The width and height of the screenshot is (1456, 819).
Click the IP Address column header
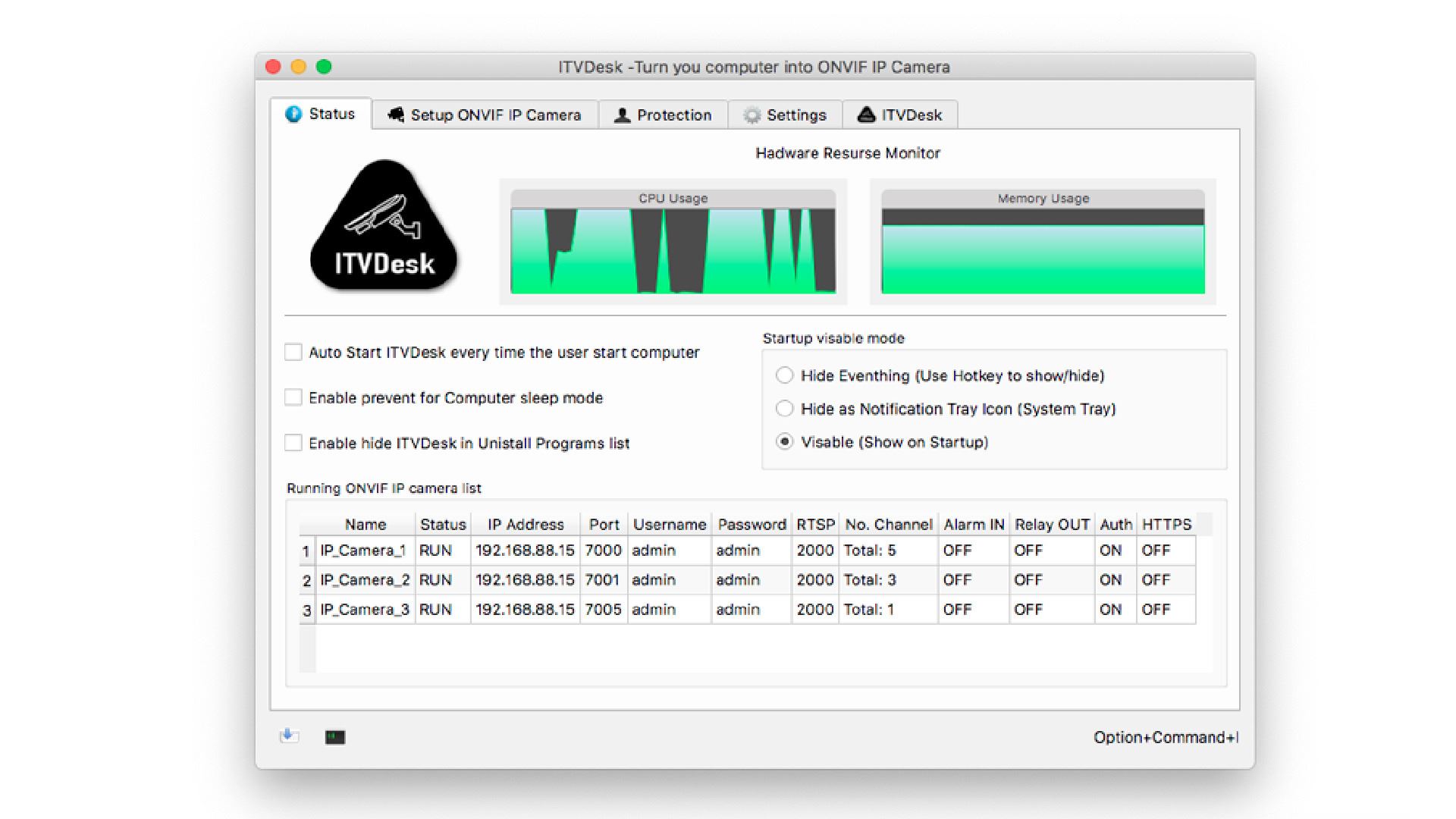(526, 524)
